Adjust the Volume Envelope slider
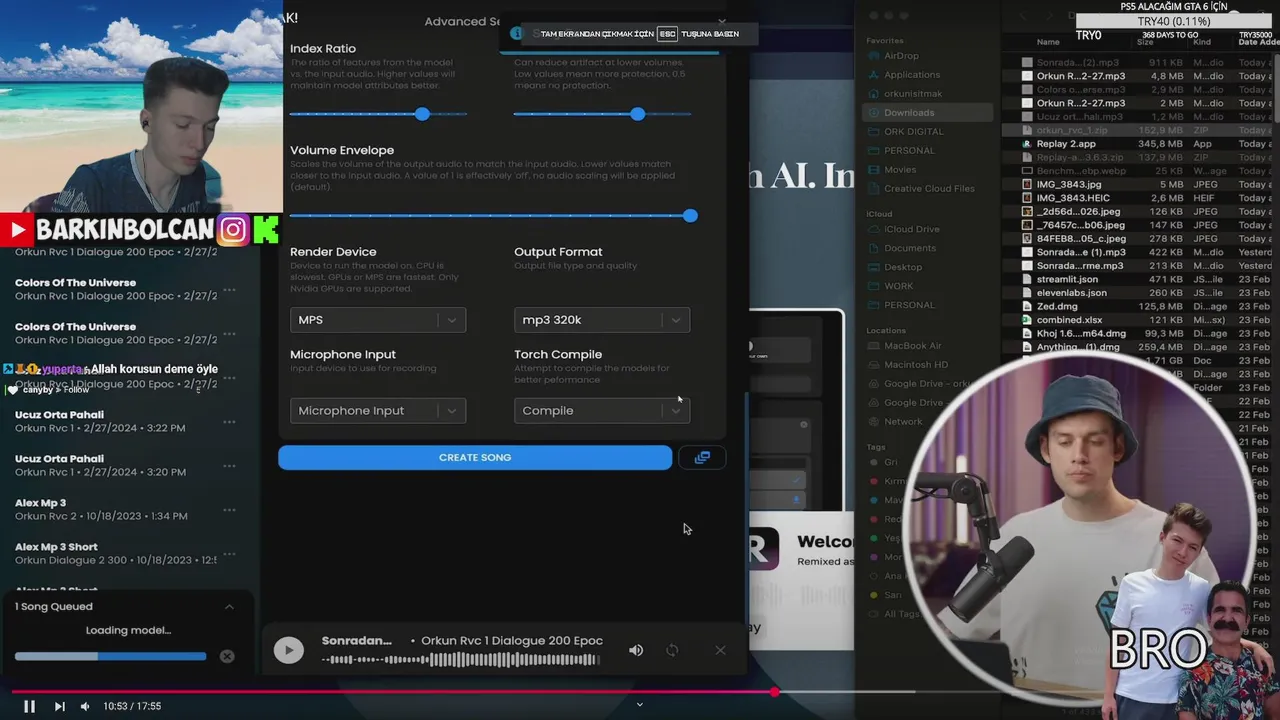 (690, 216)
